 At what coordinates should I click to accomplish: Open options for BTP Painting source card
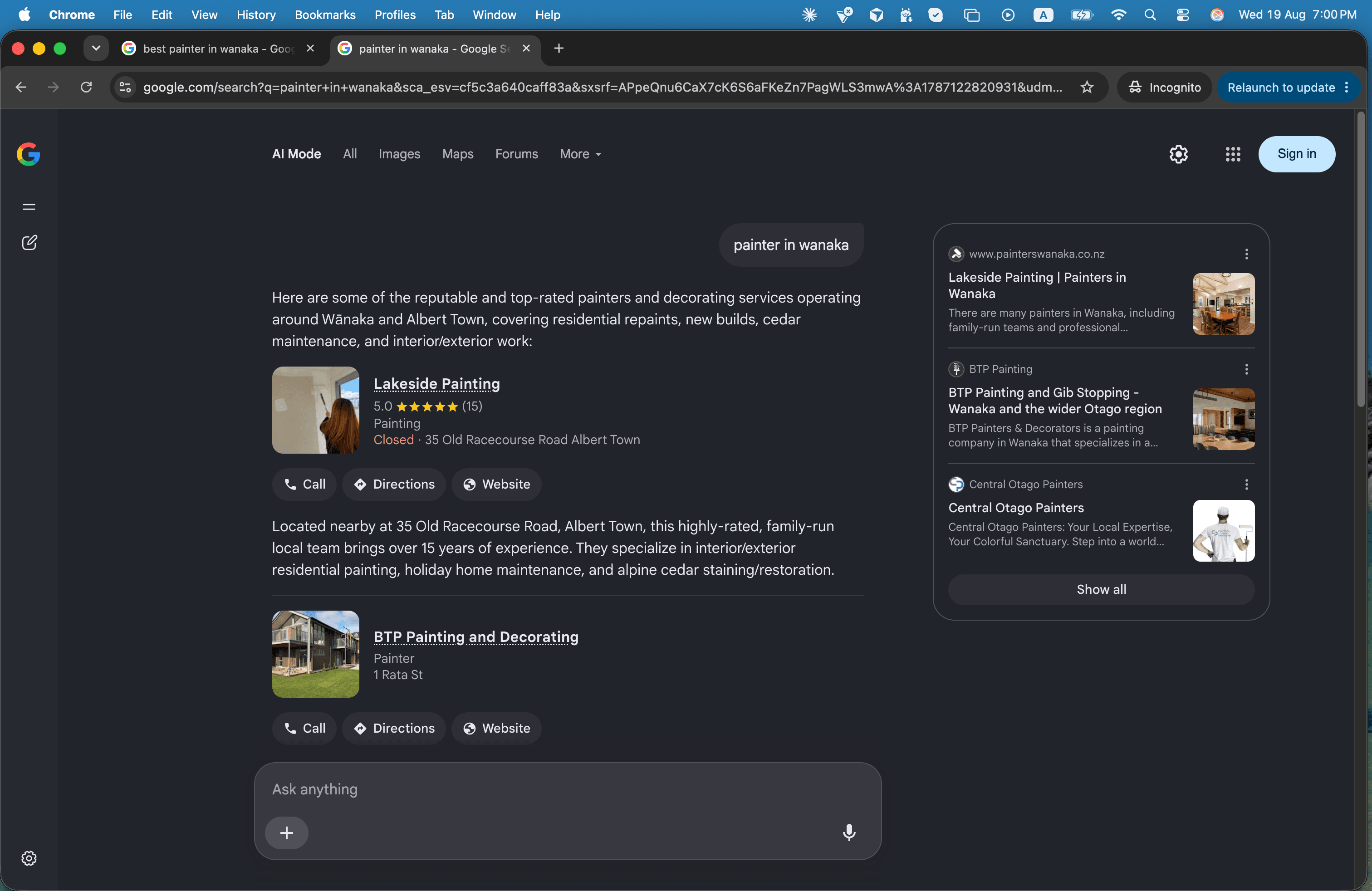[1246, 369]
